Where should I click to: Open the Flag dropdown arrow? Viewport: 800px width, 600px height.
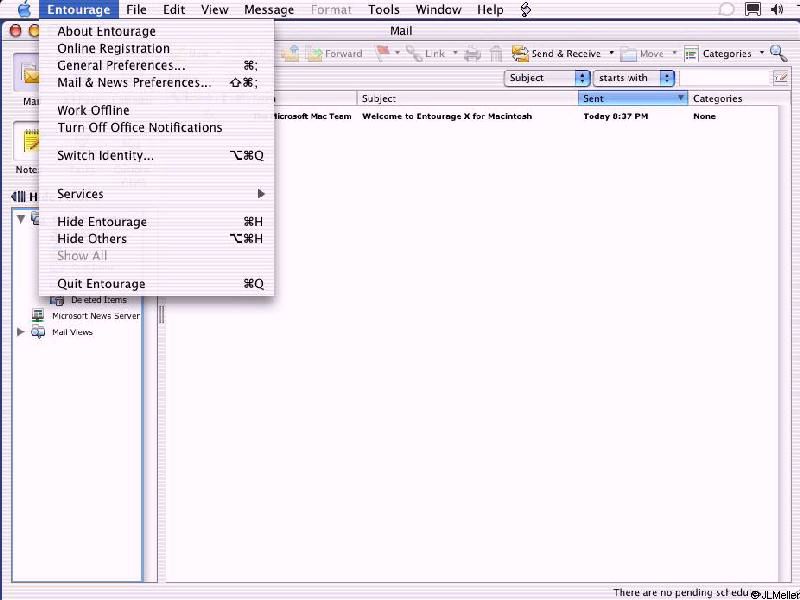[397, 53]
